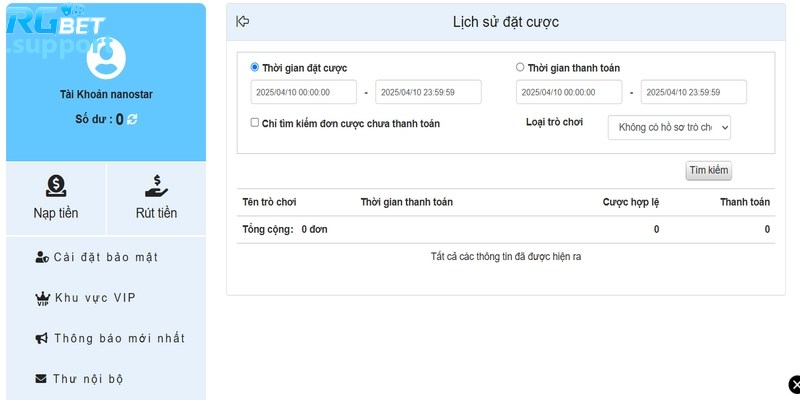Click the Cài đặt bảo mật shield icon
Screen dimensions: 800x400
pyautogui.click(x=42, y=257)
